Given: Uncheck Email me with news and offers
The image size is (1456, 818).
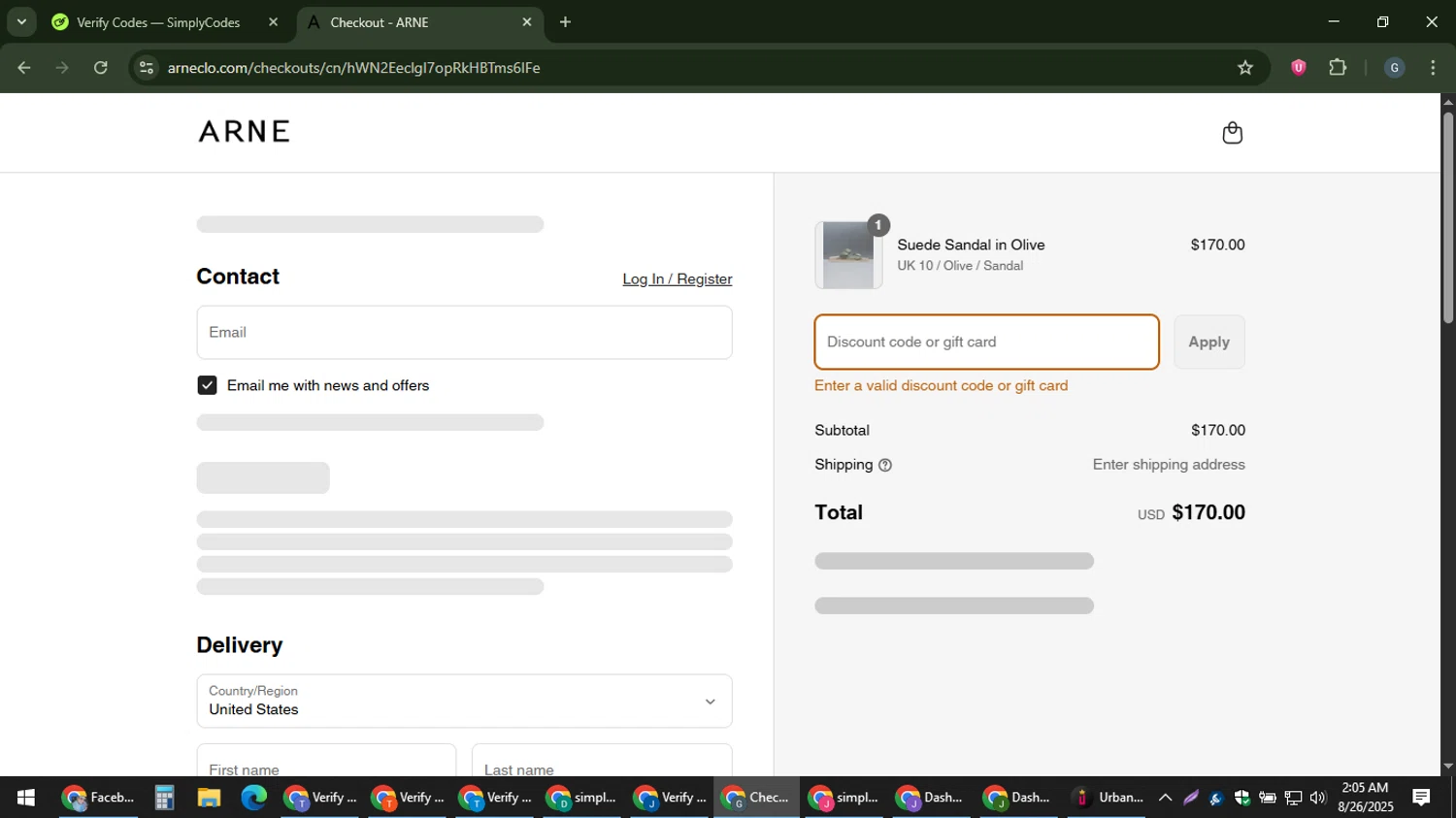Looking at the screenshot, I should (x=207, y=385).
